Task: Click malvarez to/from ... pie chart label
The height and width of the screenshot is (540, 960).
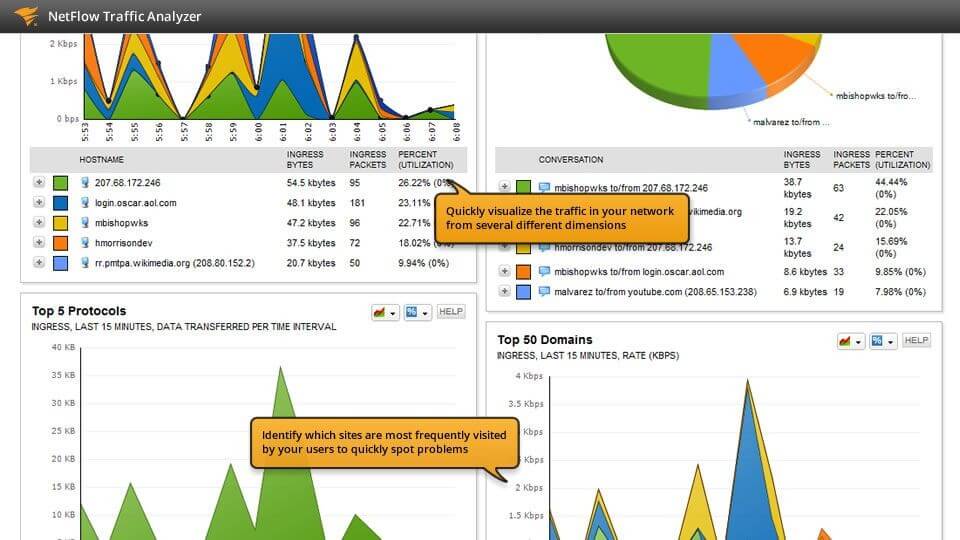Action: pyautogui.click(x=791, y=122)
